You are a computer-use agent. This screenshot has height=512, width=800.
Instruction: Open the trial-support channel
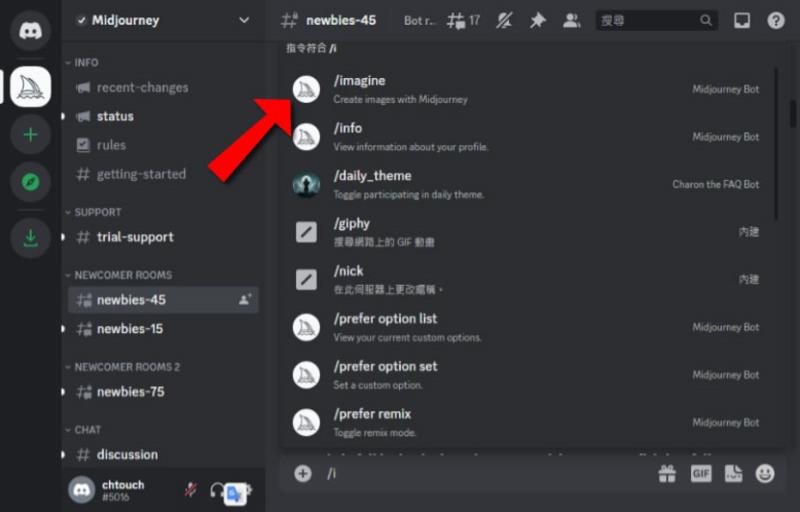pos(163,237)
